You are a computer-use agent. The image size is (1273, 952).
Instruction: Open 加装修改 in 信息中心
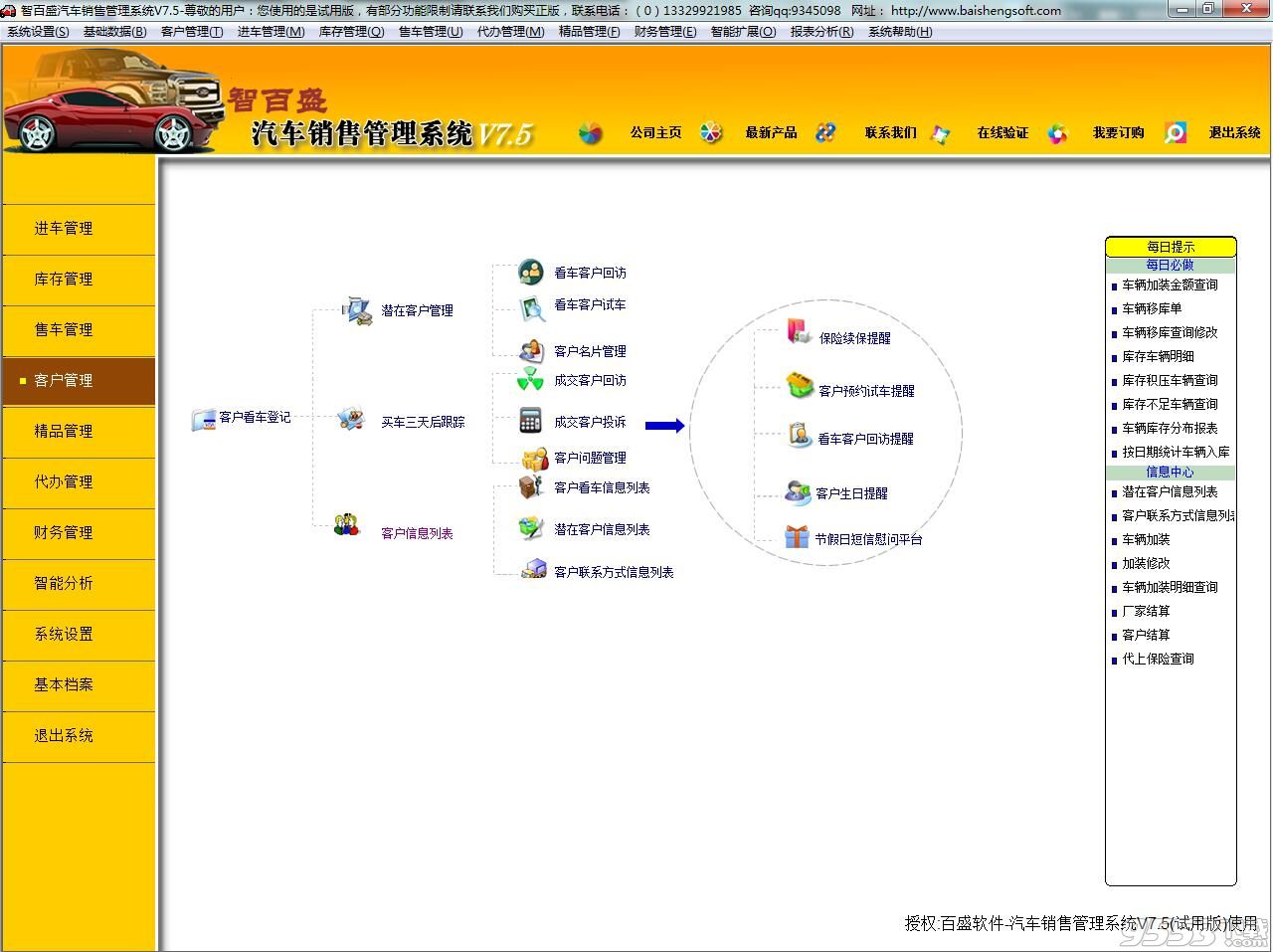1146,563
